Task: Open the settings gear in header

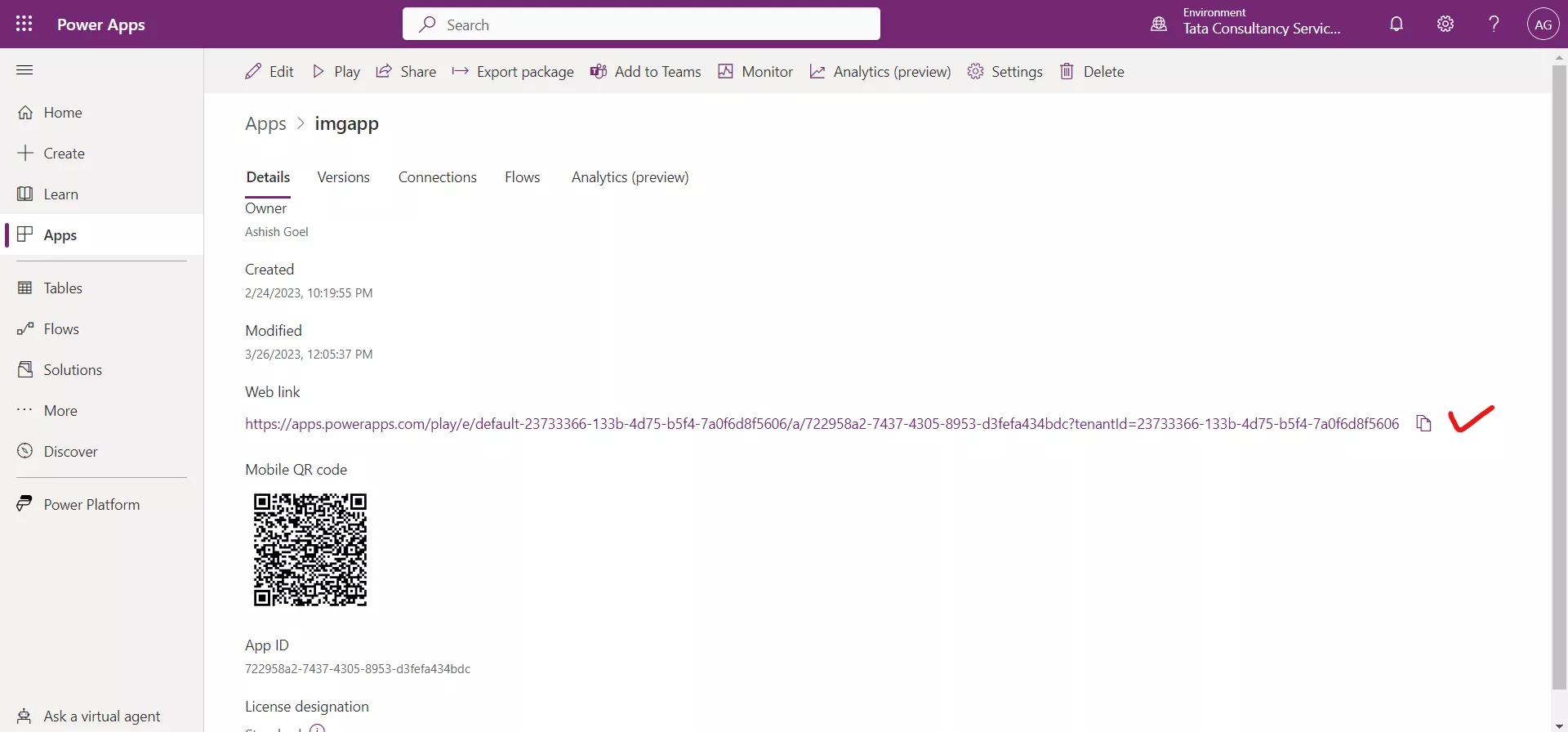Action: pyautogui.click(x=1445, y=24)
